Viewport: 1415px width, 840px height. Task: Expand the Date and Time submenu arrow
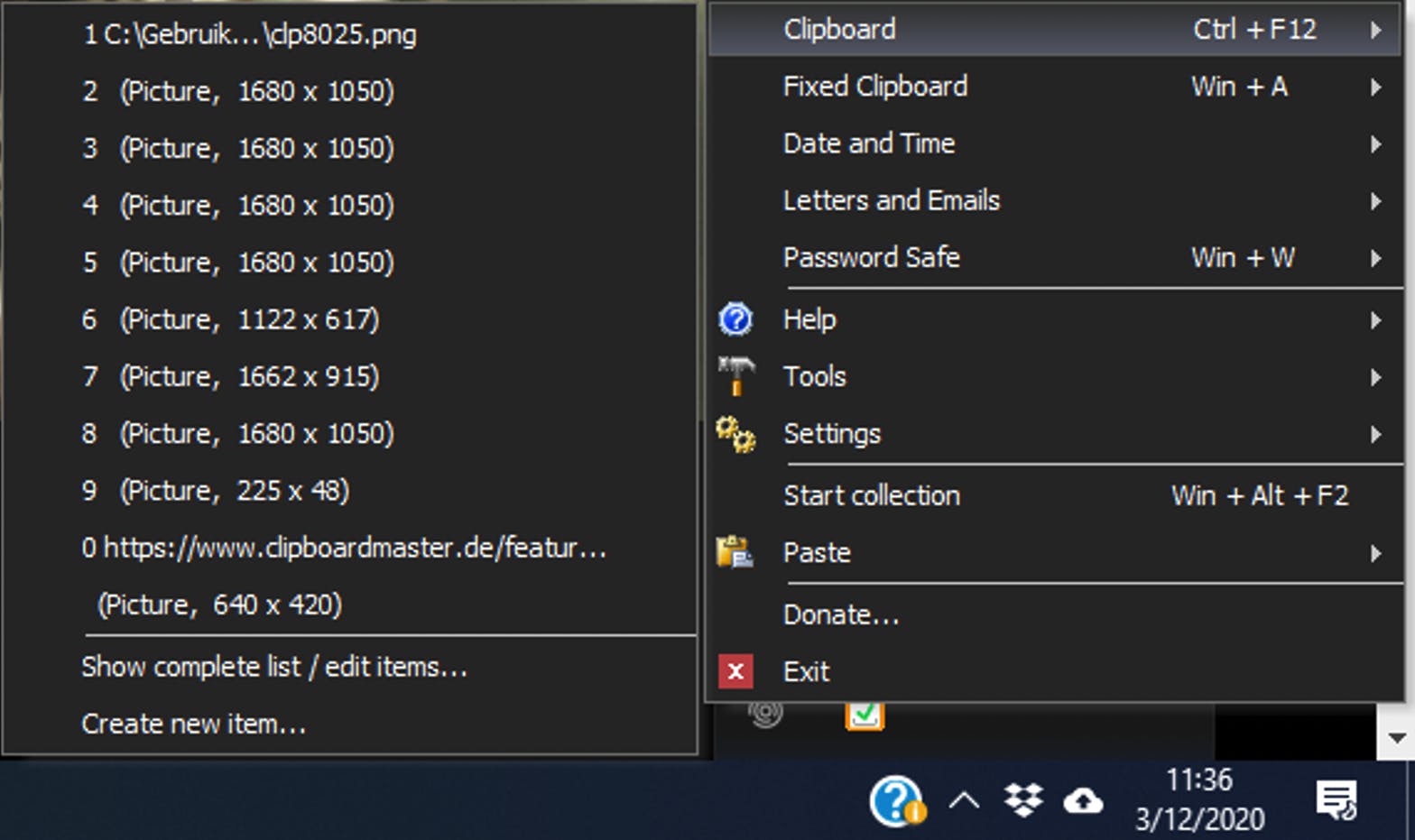[1375, 143]
